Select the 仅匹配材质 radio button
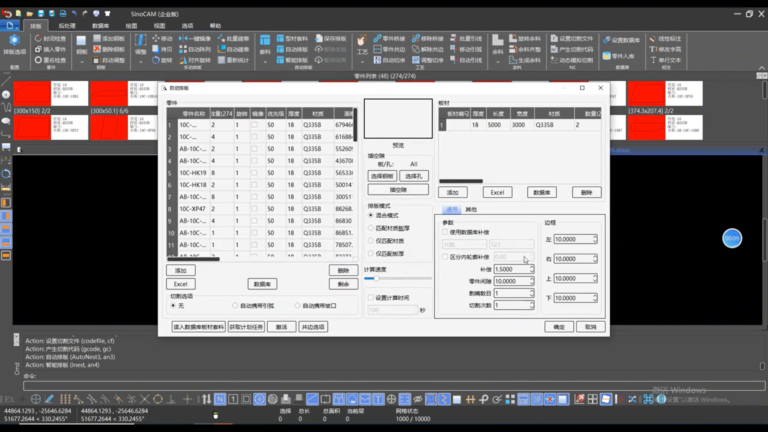This screenshot has height=432, width=768. point(371,240)
